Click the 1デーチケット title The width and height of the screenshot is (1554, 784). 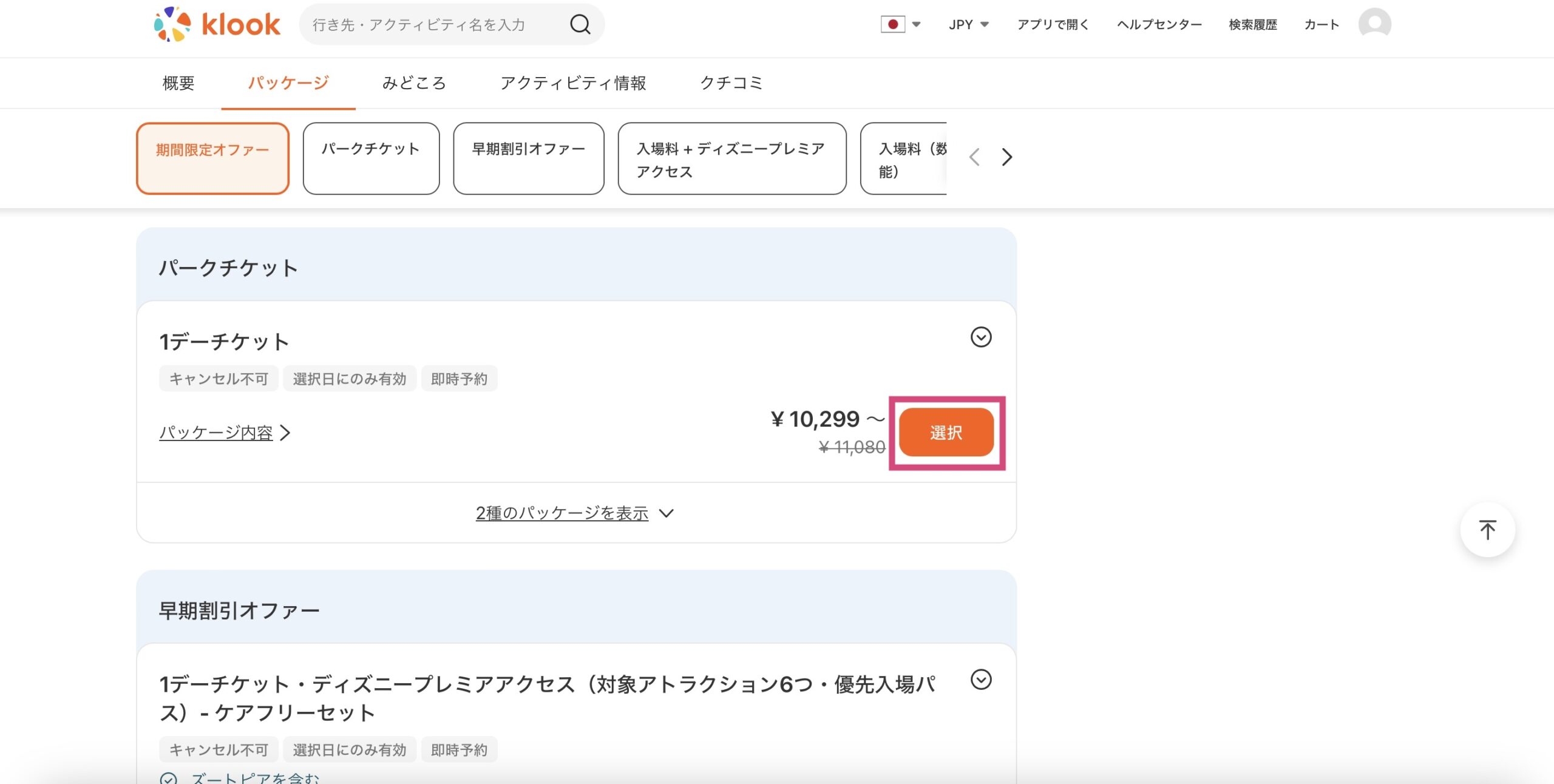pyautogui.click(x=224, y=342)
